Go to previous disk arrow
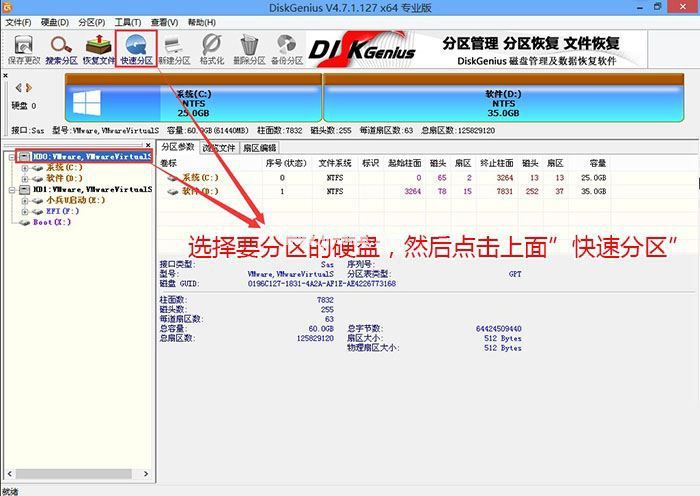Image resolution: width=700 pixels, height=496 pixels. 18,88
